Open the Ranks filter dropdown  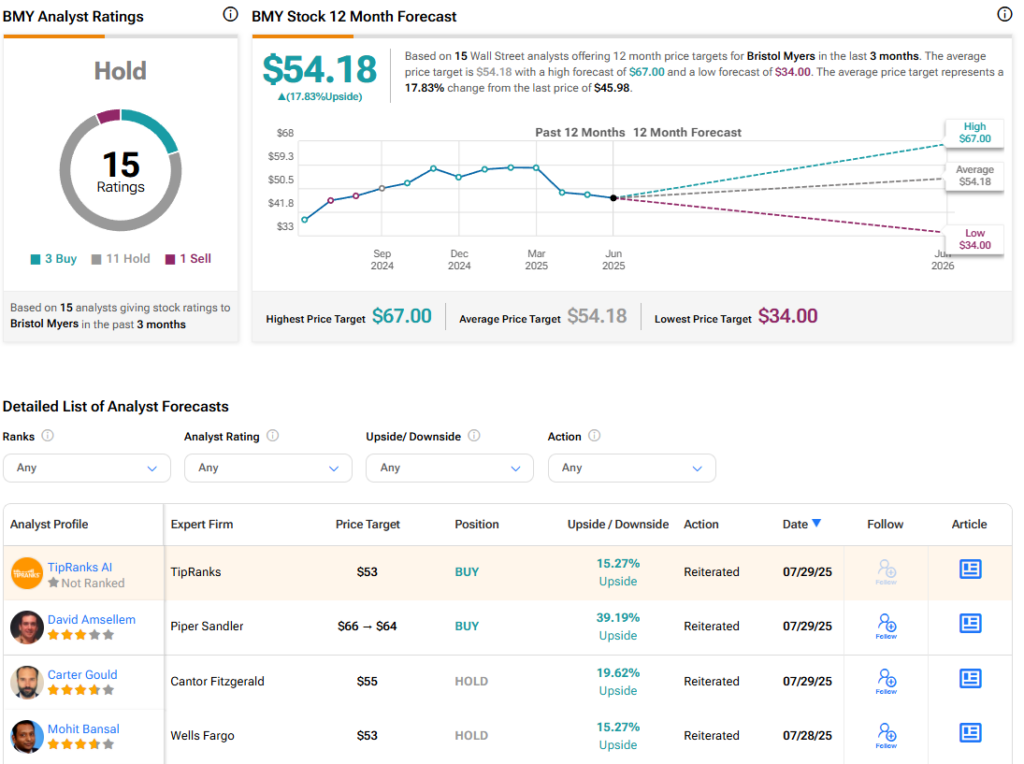point(87,468)
